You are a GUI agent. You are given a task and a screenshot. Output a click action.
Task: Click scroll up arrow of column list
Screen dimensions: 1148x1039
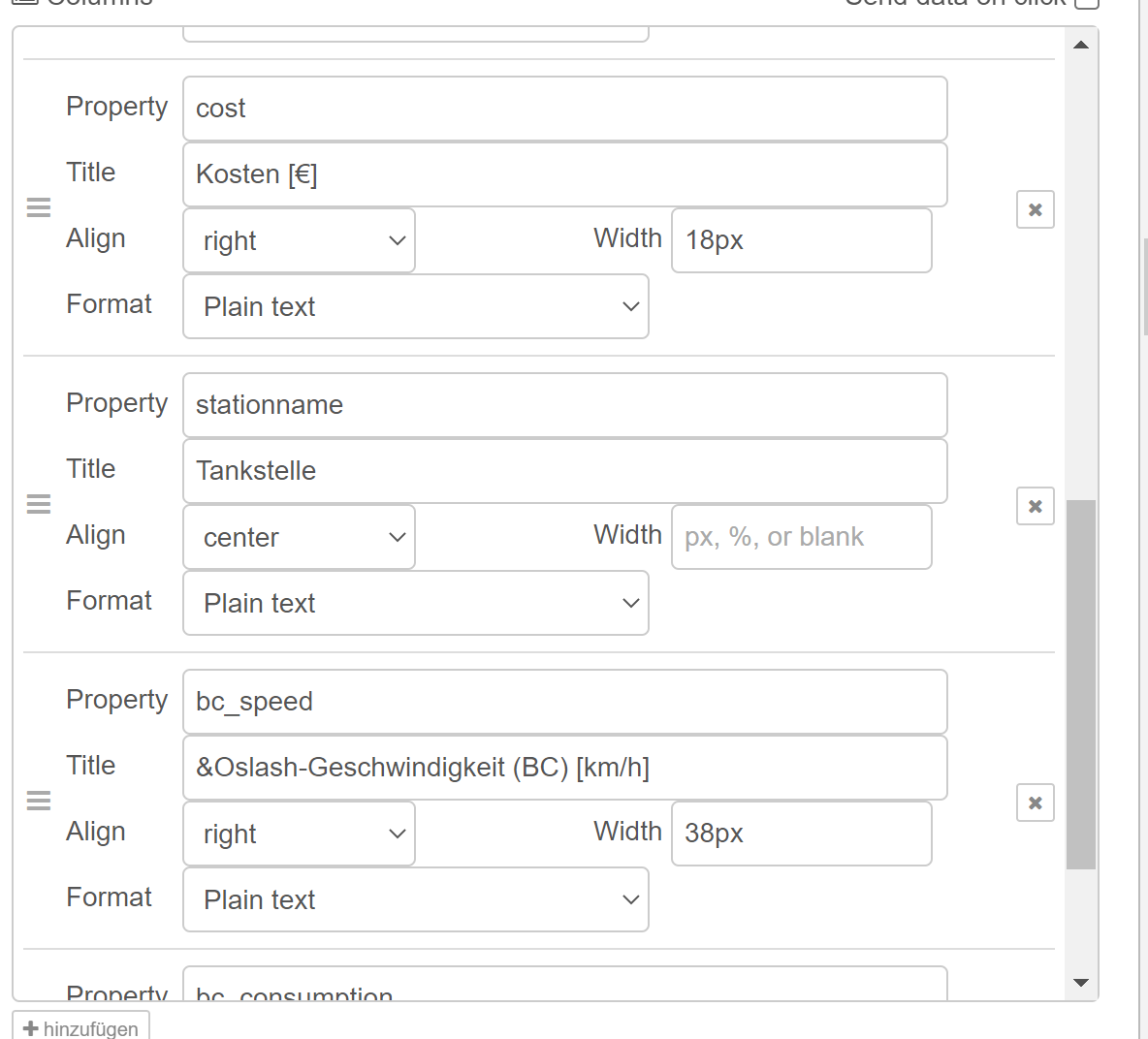[1081, 45]
